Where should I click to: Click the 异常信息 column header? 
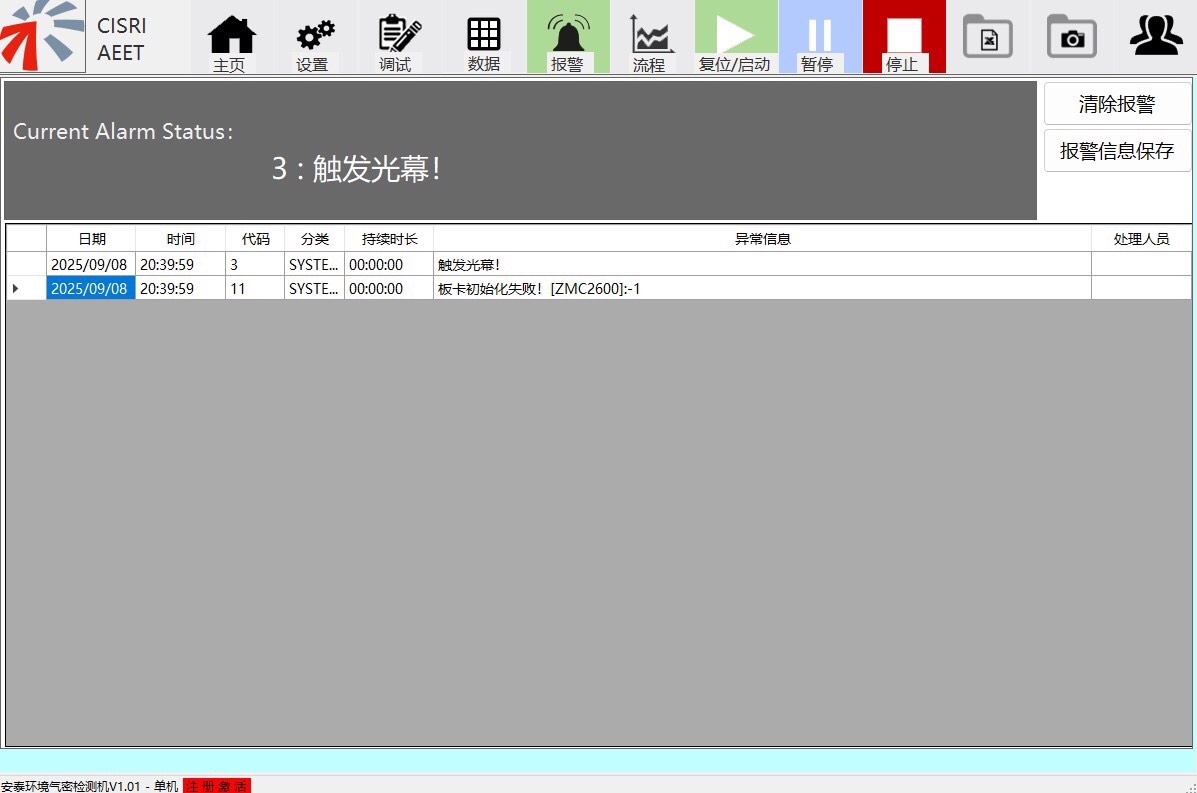pyautogui.click(x=763, y=239)
